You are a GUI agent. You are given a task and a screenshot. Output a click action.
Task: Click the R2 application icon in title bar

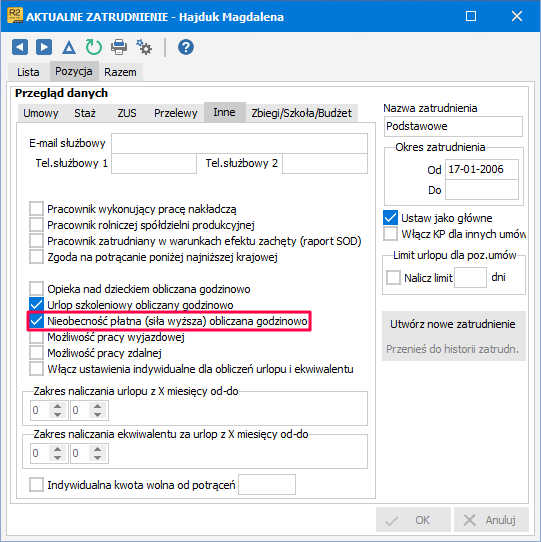(15, 16)
